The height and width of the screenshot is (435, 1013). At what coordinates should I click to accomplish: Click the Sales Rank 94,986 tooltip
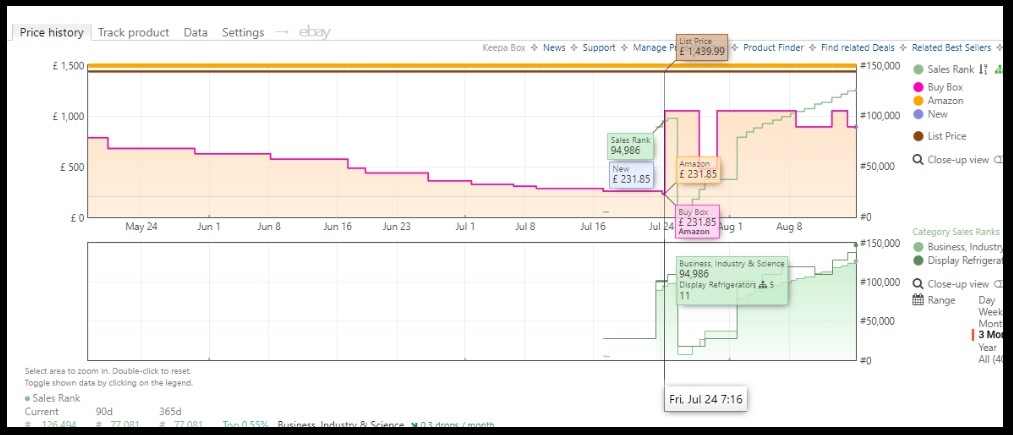(631, 147)
